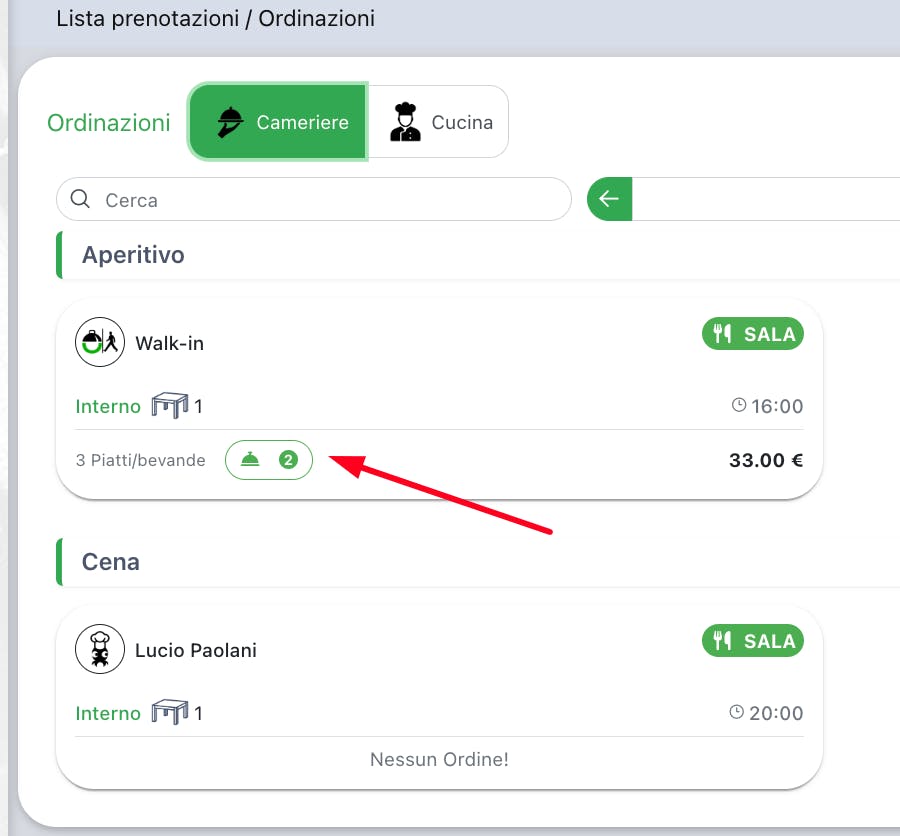Image resolution: width=900 pixels, height=836 pixels.
Task: Switch to the Cucina view
Action: (x=438, y=122)
